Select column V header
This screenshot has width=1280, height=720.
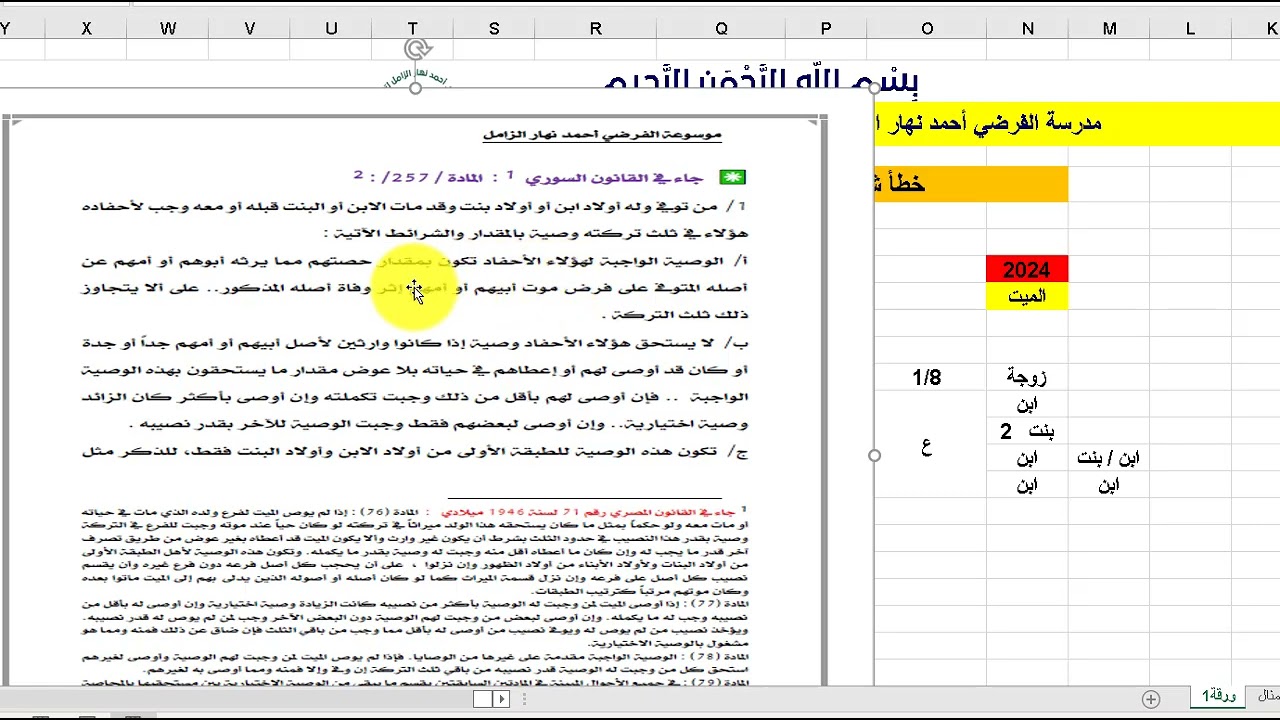click(x=250, y=29)
